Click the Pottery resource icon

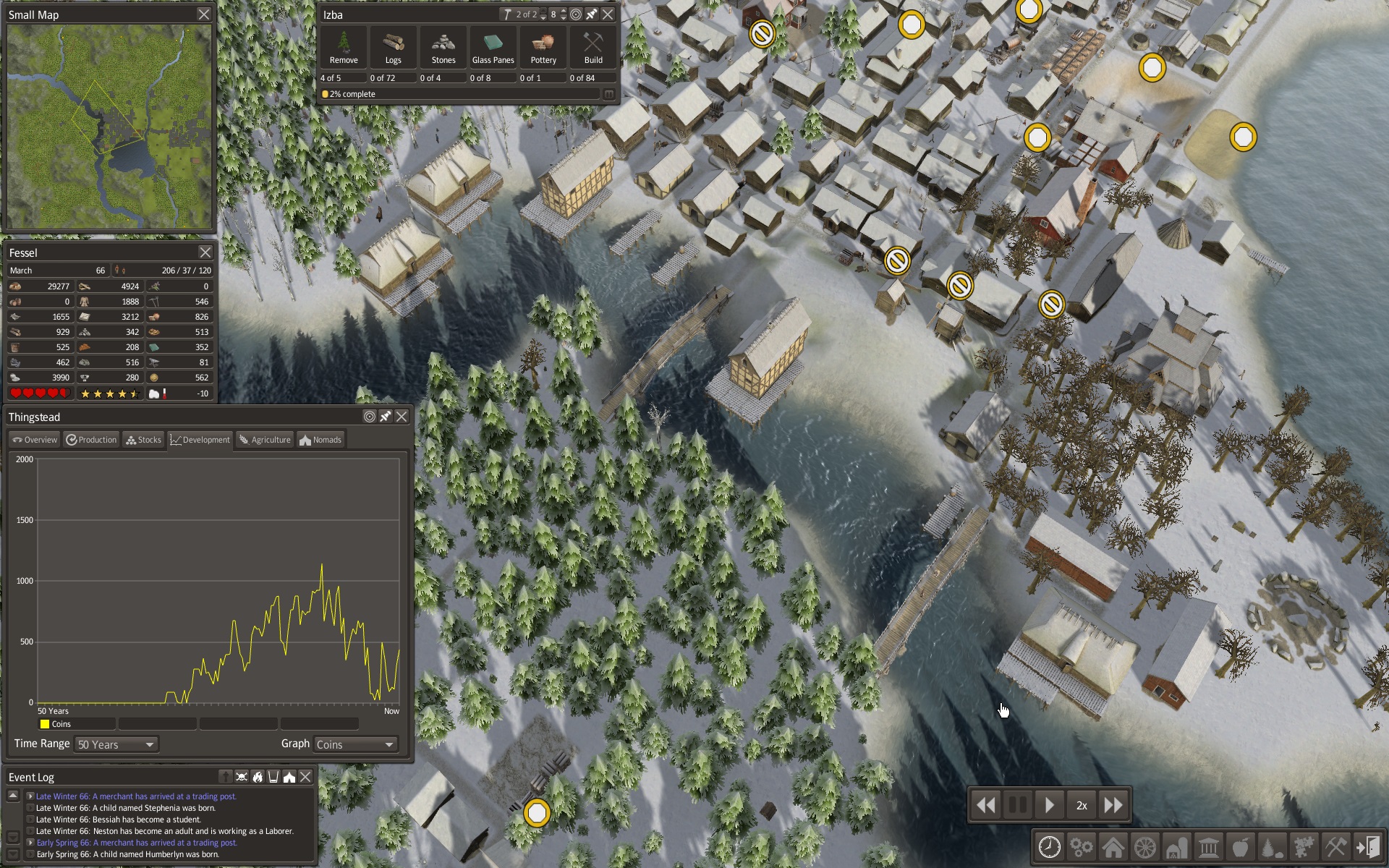(543, 47)
